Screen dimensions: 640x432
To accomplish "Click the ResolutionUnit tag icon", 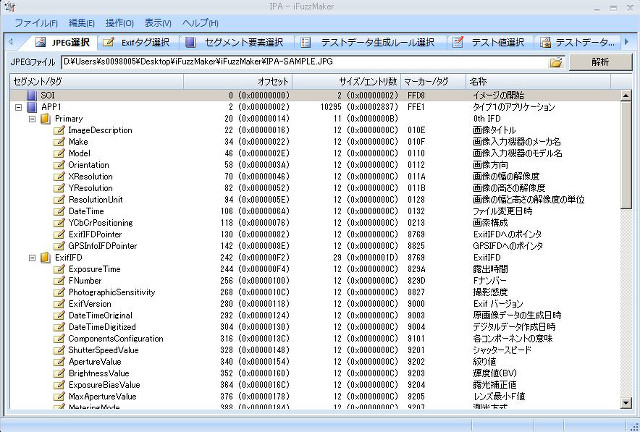I will coord(59,200).
